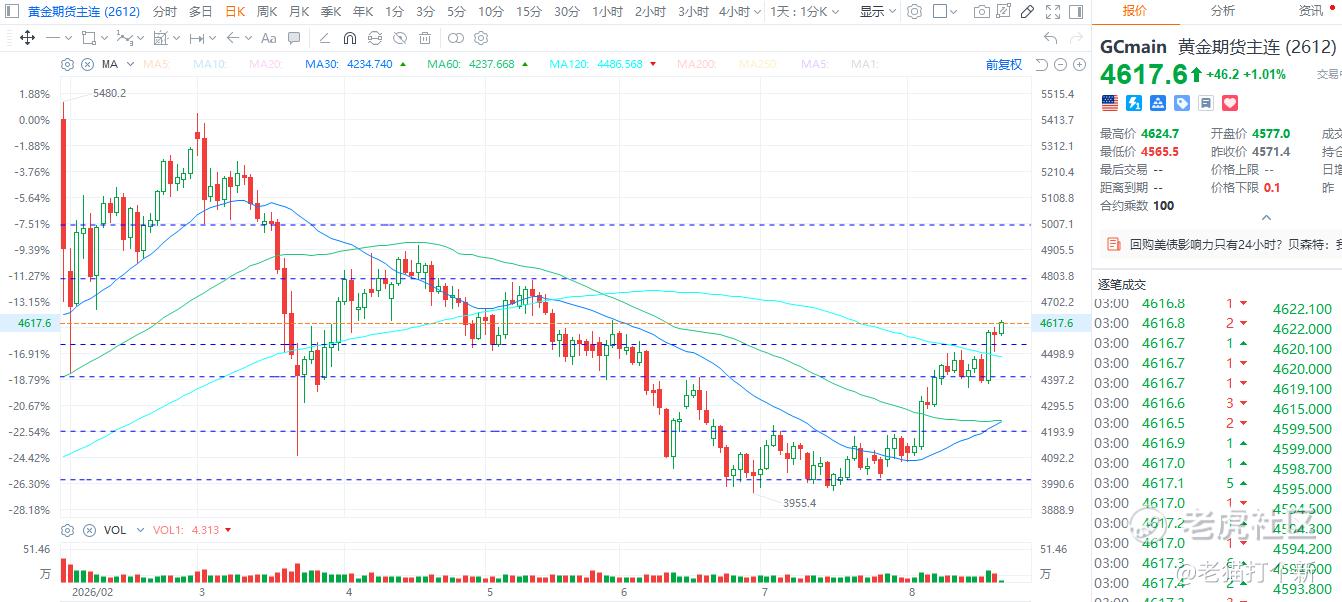Switch to 分时 chart tab
The height and width of the screenshot is (602, 1342).
tap(165, 12)
